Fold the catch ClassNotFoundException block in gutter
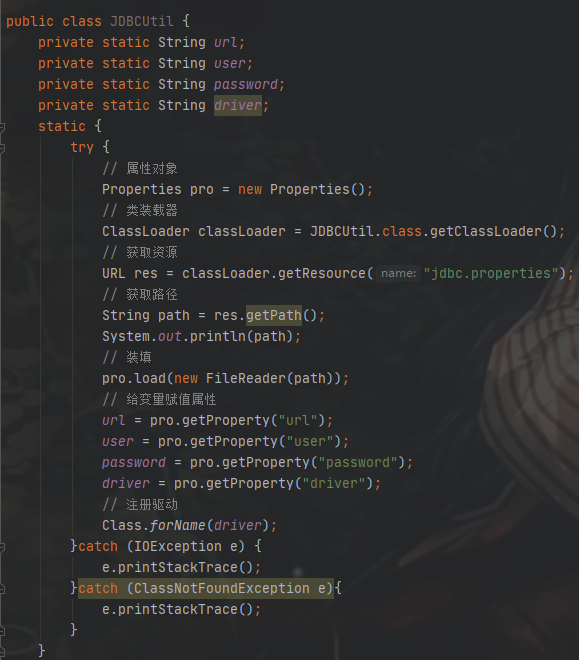The width and height of the screenshot is (579, 660). [x=2, y=588]
